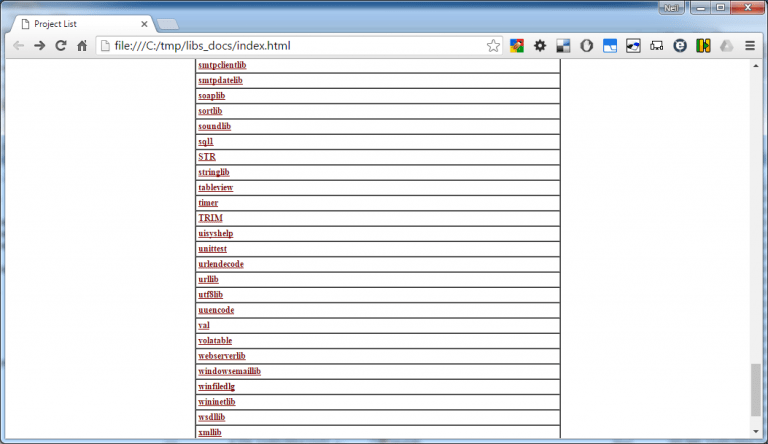Click the grayscale squares extension icon
The image size is (768, 444).
563,46
